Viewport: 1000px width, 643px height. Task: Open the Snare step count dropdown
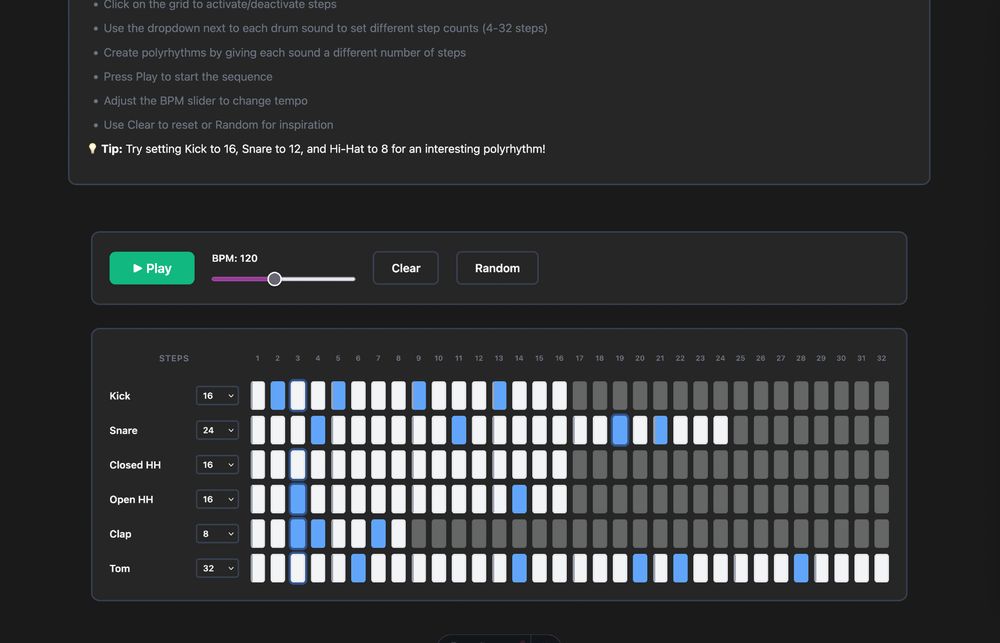point(217,430)
